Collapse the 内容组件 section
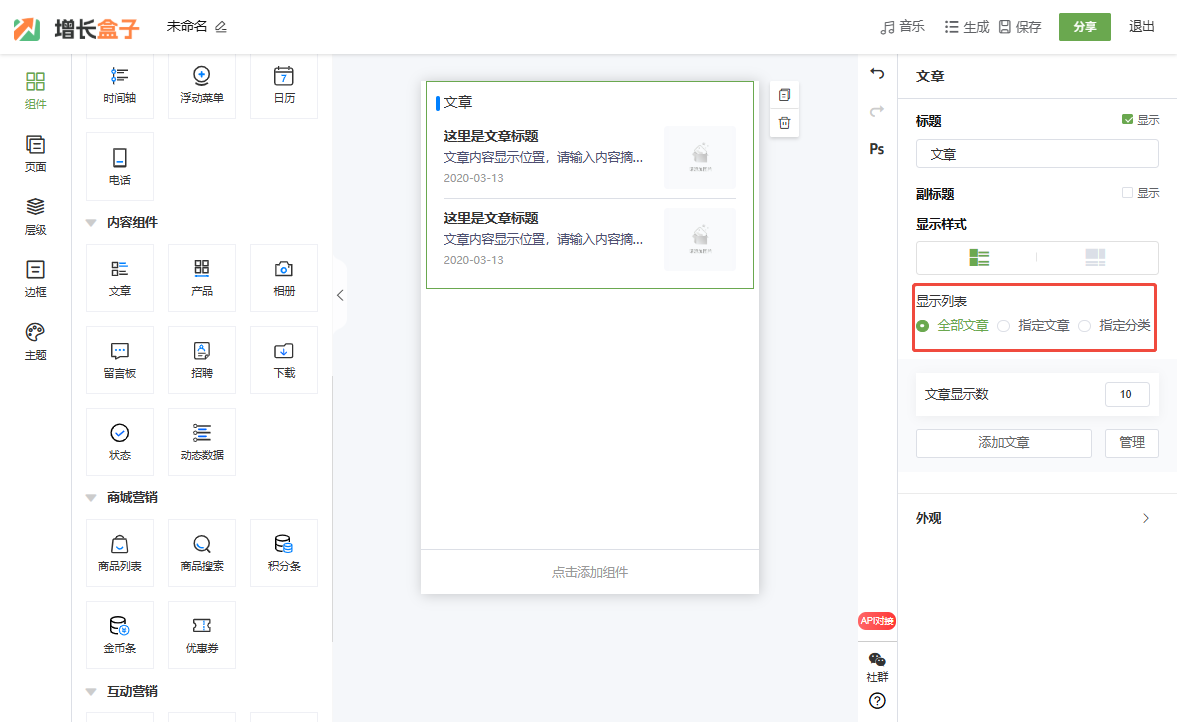This screenshot has height=722, width=1177. point(92,222)
